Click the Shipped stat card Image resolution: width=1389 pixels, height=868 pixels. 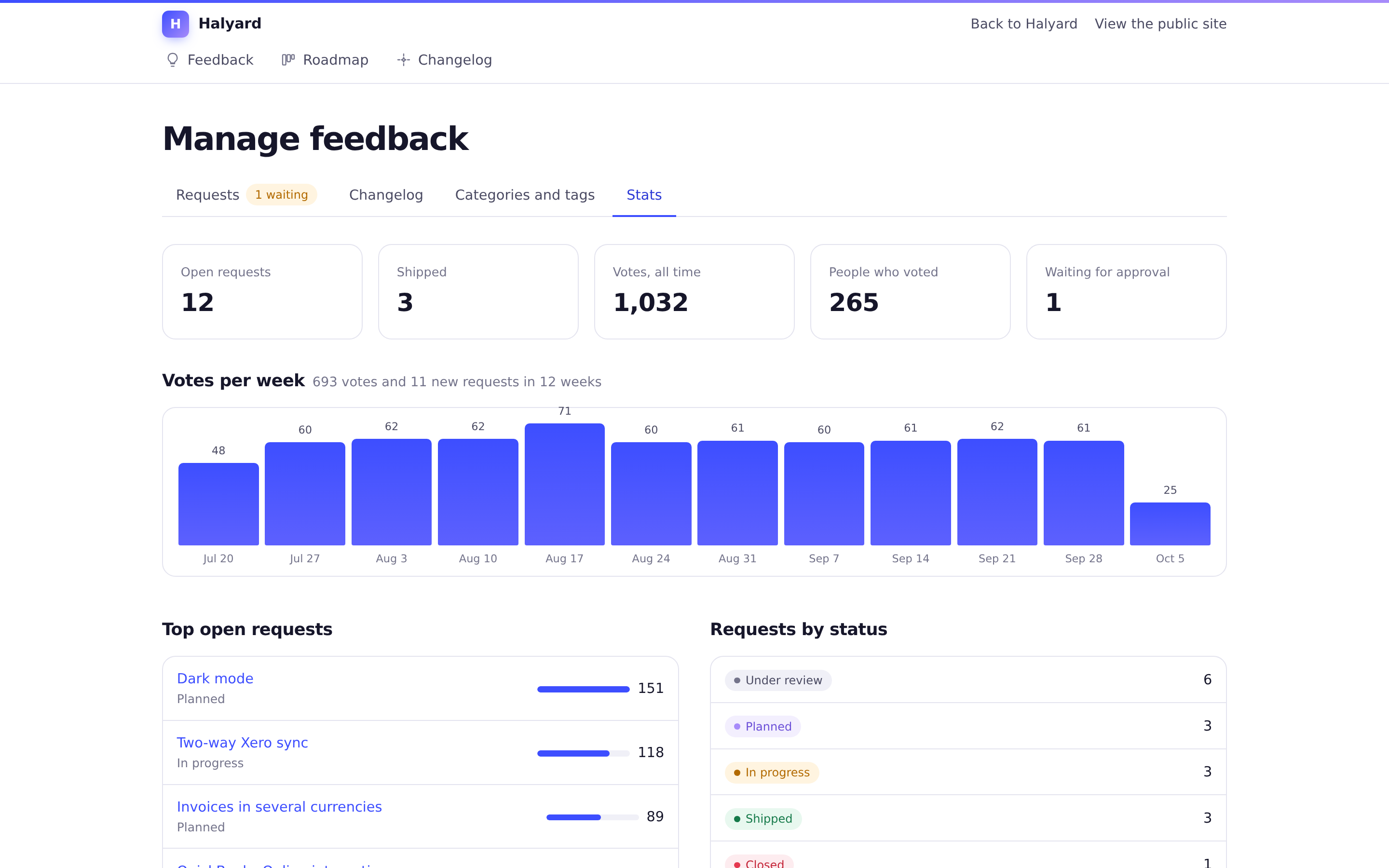478,292
